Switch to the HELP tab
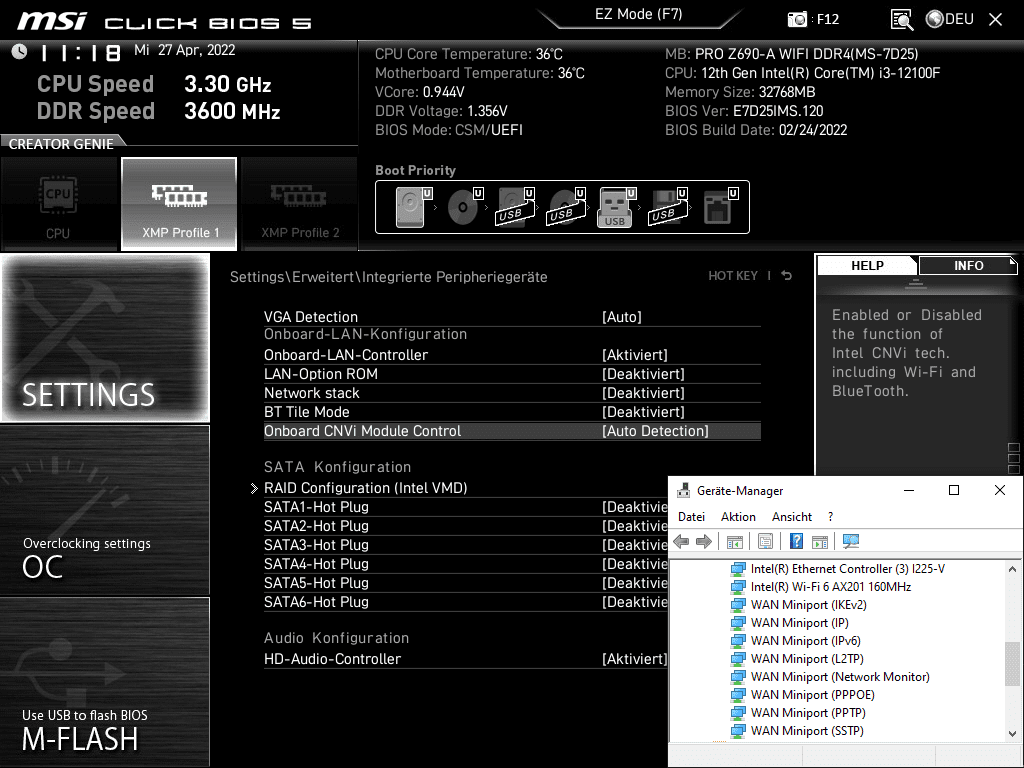Image resolution: width=1024 pixels, height=768 pixels. click(867, 266)
